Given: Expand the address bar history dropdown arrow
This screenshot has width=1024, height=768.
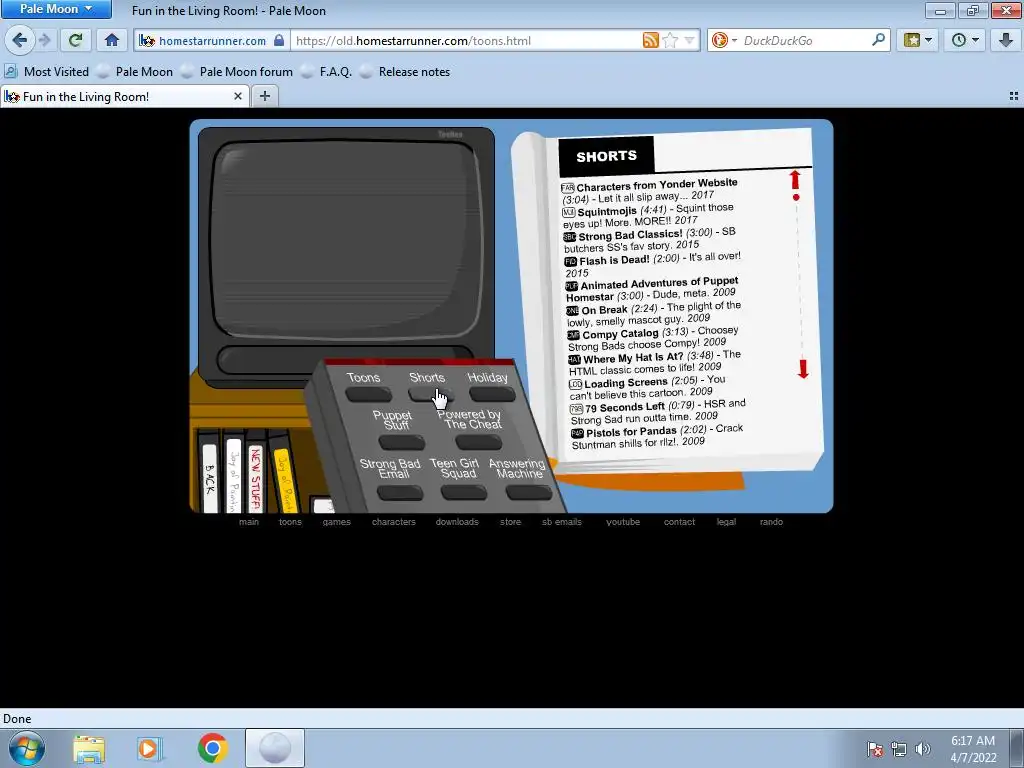Looking at the screenshot, I should click(x=690, y=40).
